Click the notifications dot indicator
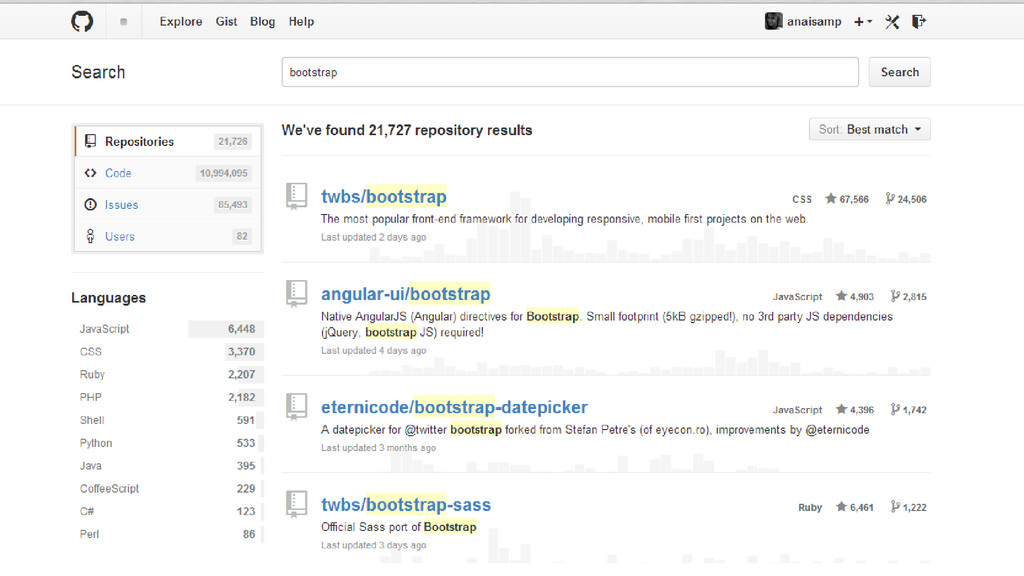This screenshot has height=576, width=1024. 123,22
